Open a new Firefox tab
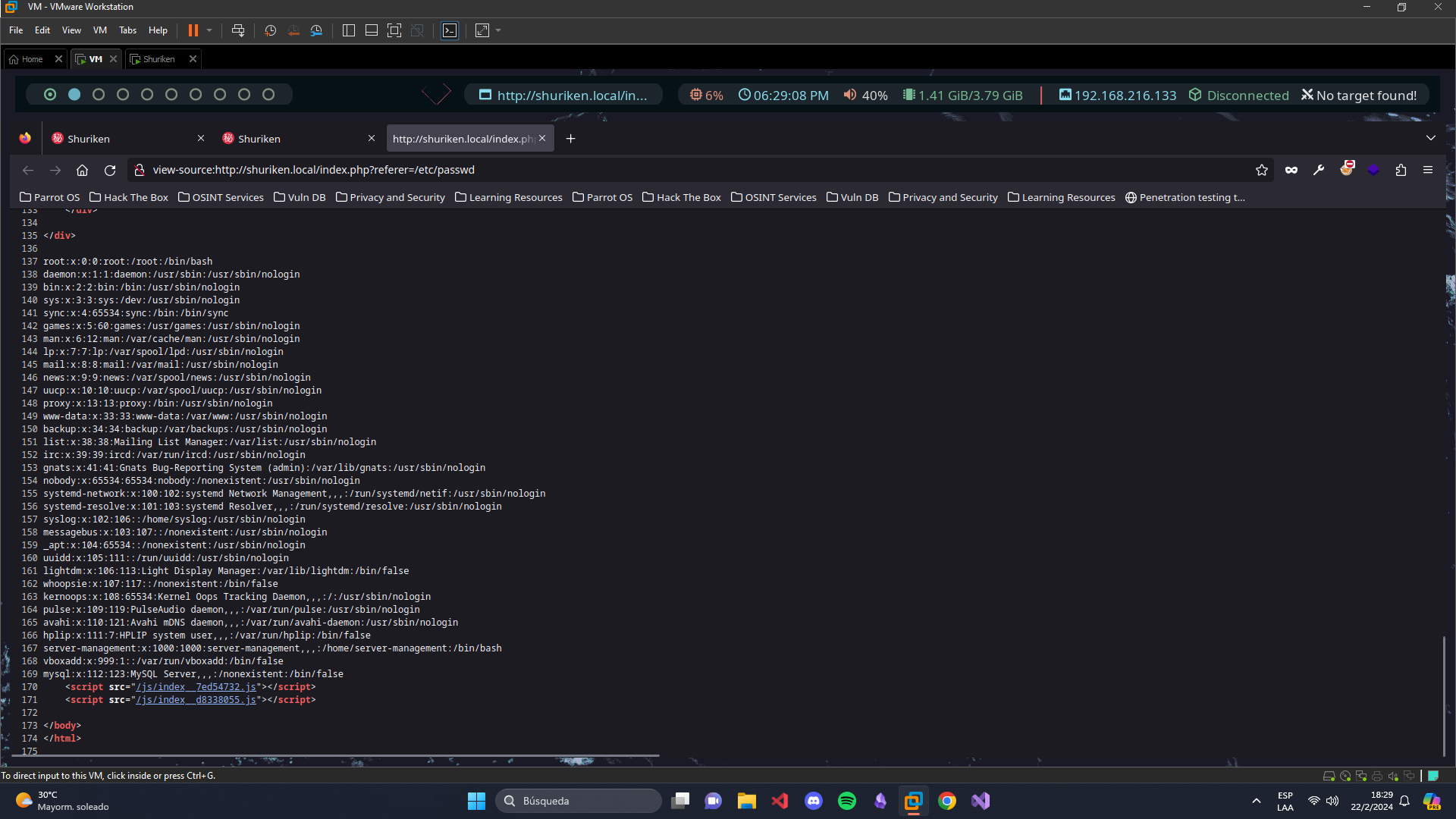This screenshot has width=1456, height=819. click(x=570, y=139)
